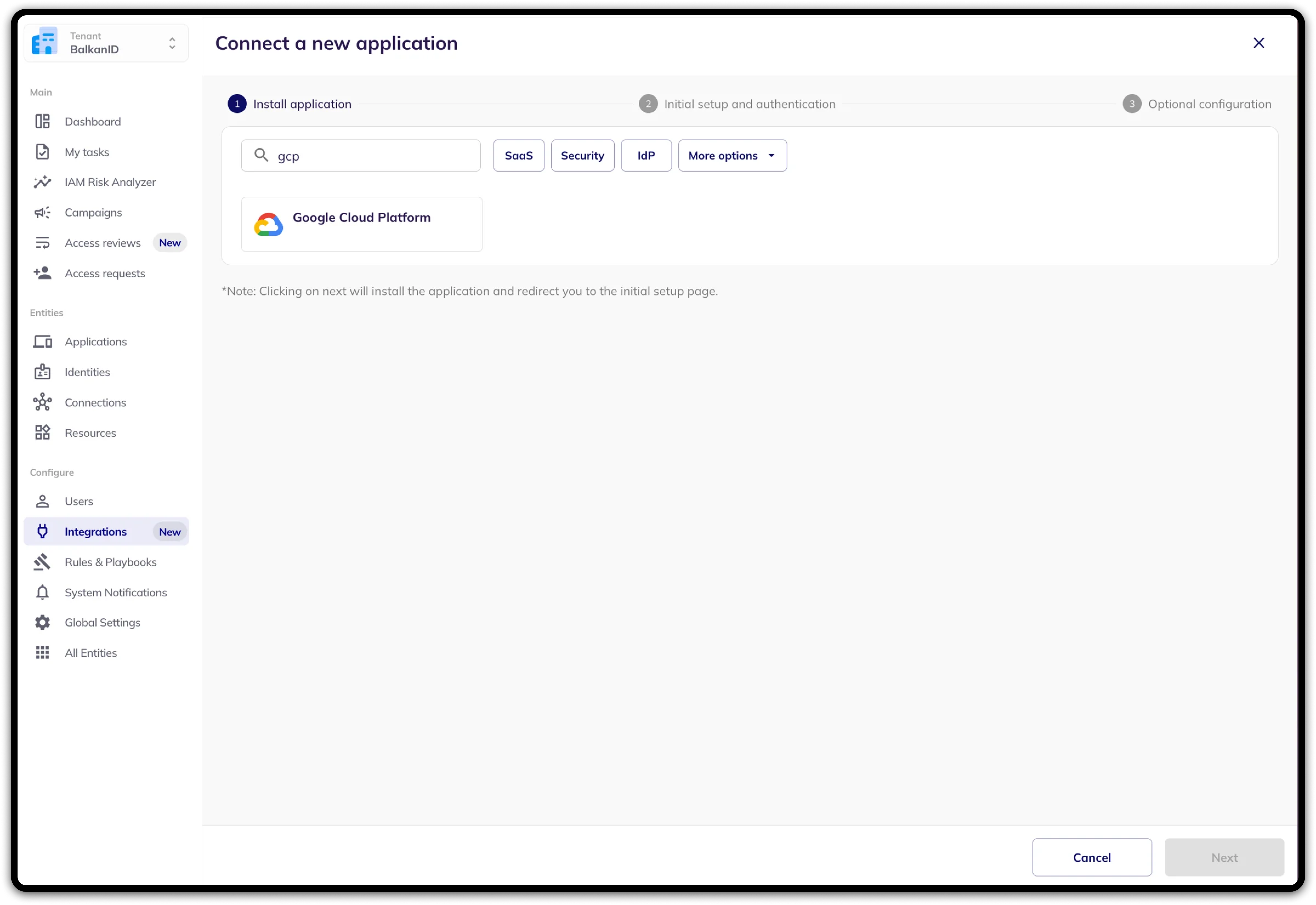
Task: Open the Rules & Playbooks gavel icon
Action: click(42, 562)
